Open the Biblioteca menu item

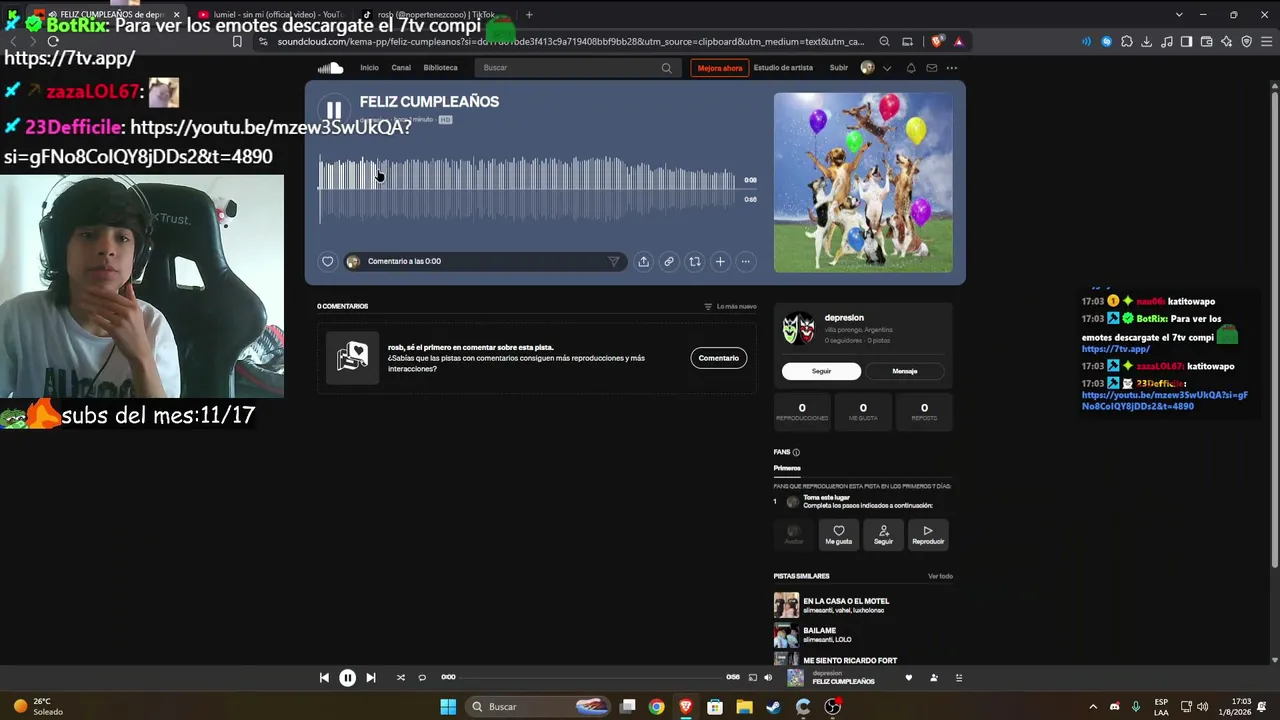point(440,68)
